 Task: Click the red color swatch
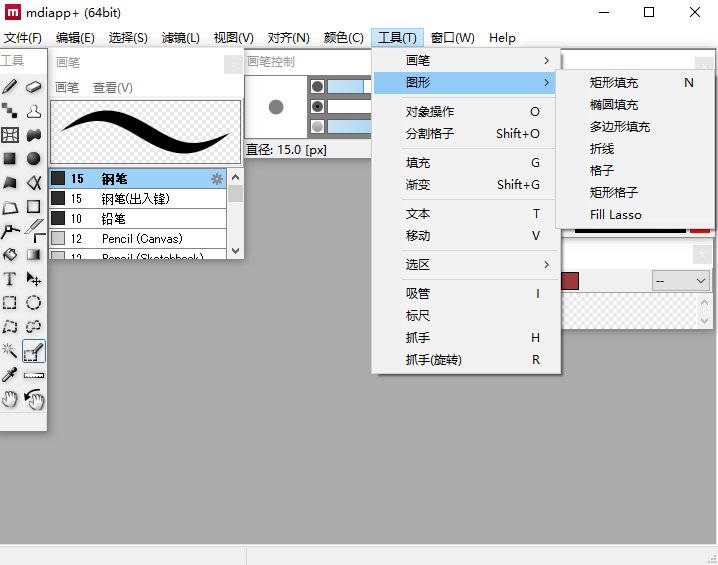coord(570,281)
